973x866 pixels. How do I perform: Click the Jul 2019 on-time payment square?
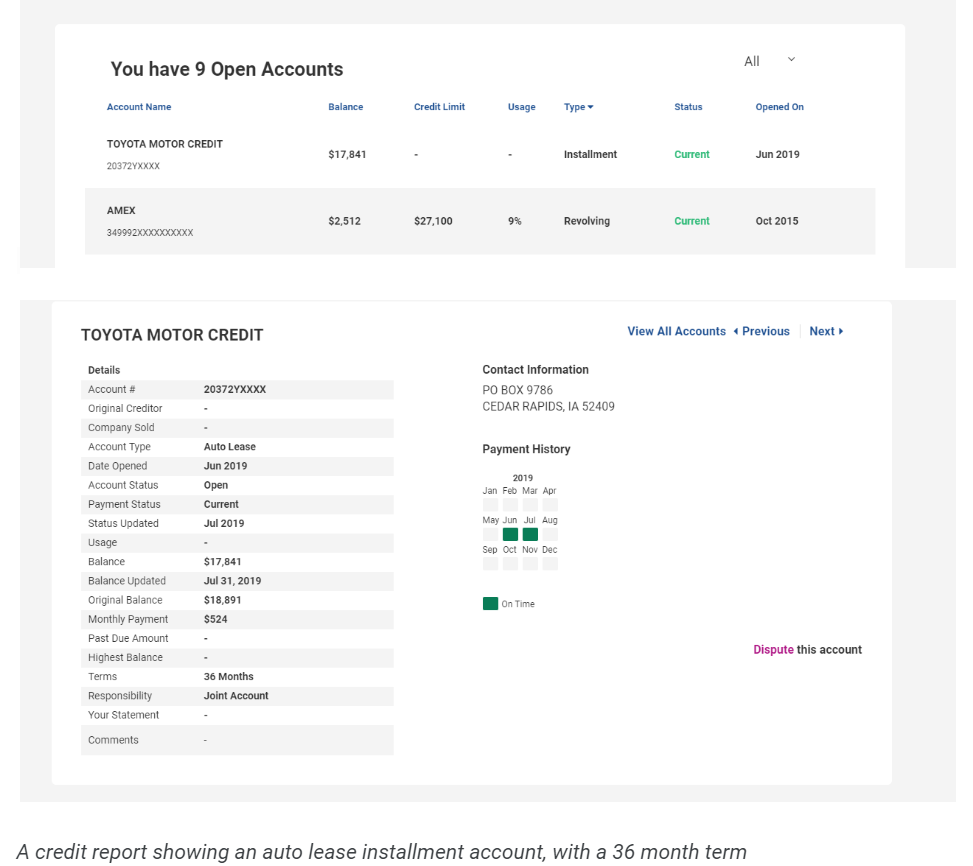coord(530,534)
